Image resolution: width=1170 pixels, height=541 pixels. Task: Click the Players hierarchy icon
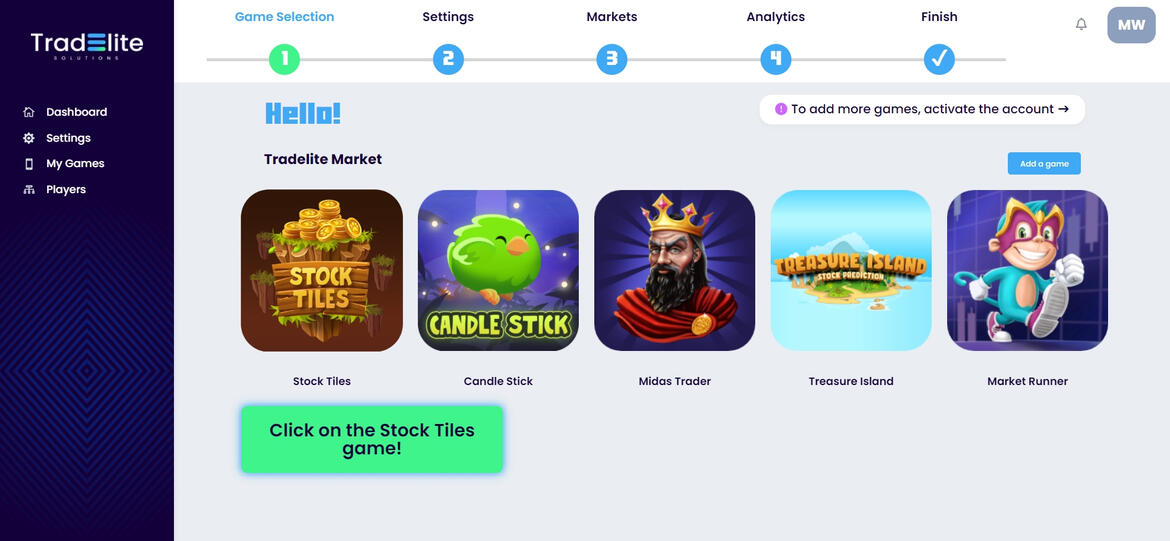click(x=29, y=190)
